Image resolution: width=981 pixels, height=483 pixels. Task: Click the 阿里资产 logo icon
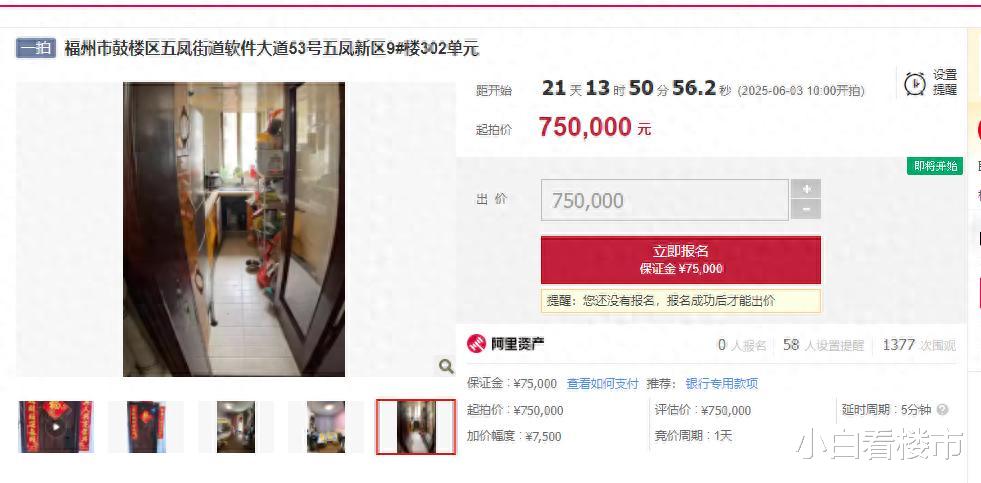[476, 343]
